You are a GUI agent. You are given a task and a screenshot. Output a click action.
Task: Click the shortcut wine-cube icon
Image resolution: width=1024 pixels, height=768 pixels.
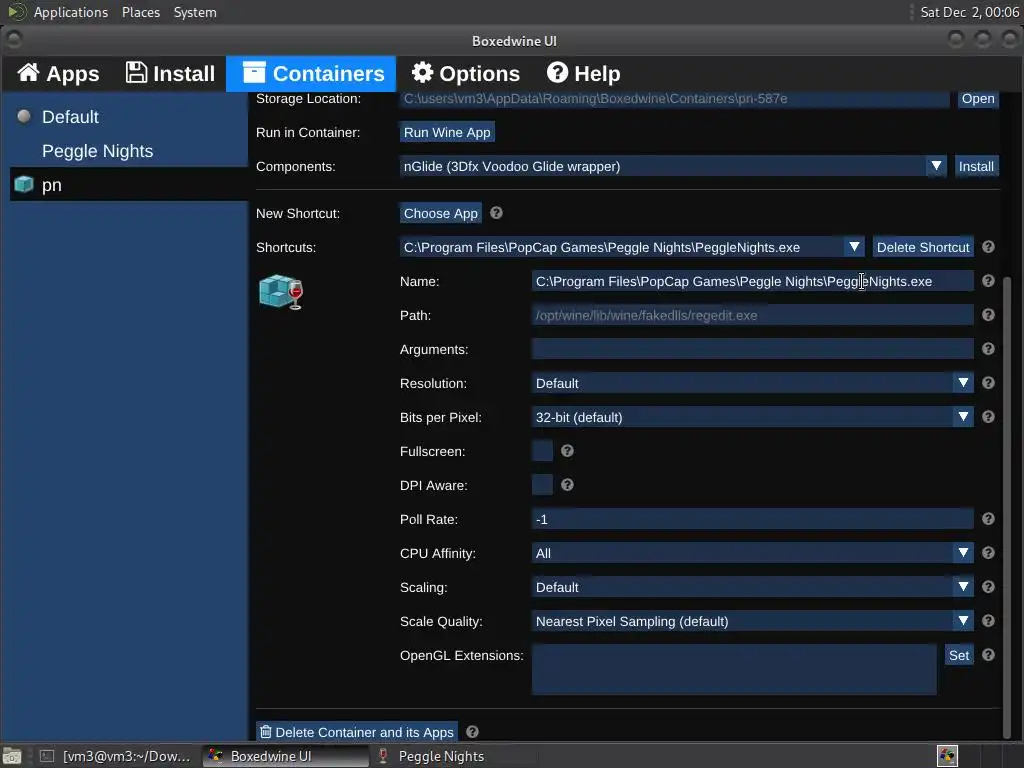[281, 292]
